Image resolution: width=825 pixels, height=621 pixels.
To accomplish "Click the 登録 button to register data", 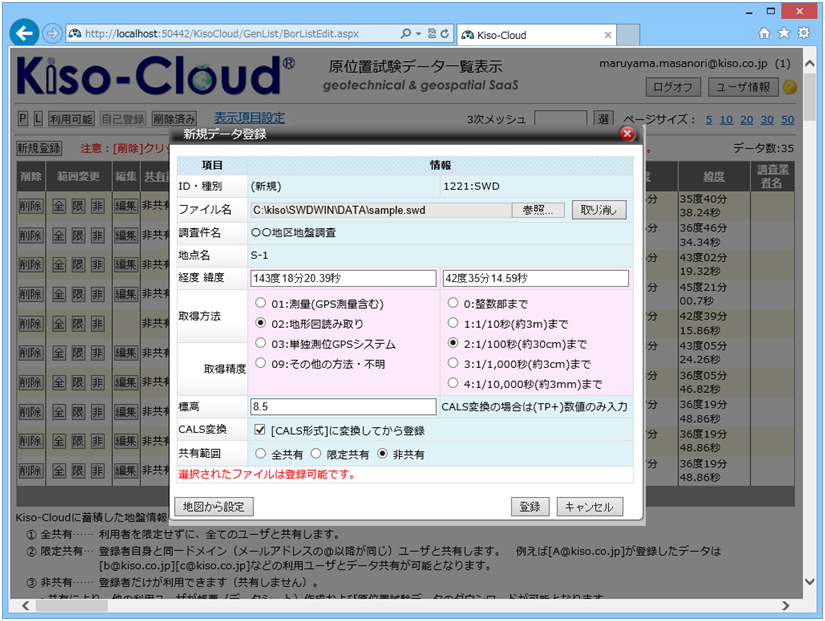I will [x=528, y=506].
